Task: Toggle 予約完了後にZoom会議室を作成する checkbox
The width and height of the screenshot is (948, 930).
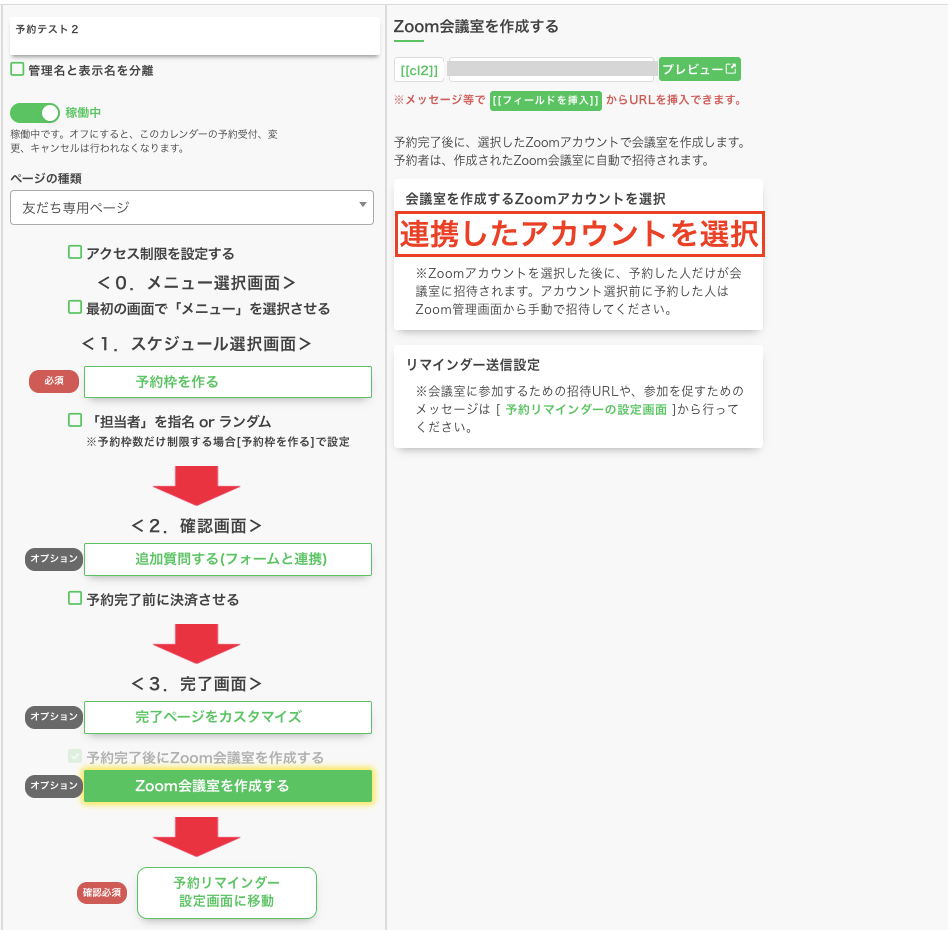Action: coord(75,757)
